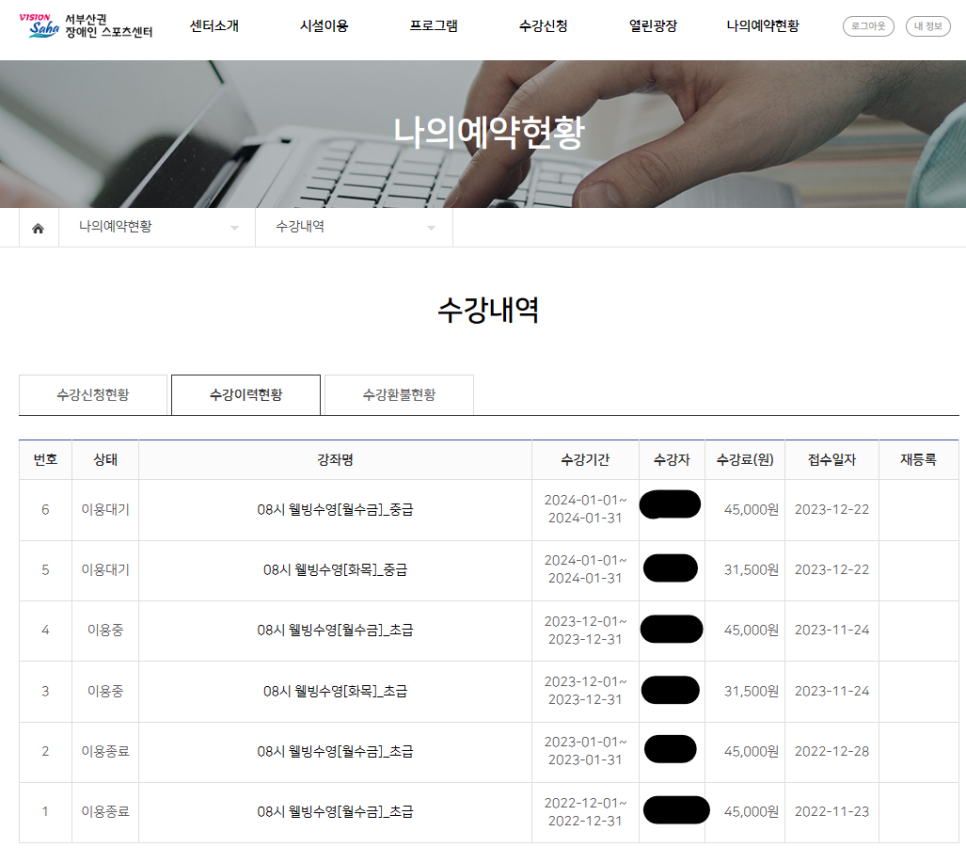Screen dimensions: 966x863
Task: Select course 08시 웰빙수영[화목]_초급 in row 3
Action: pos(335,691)
